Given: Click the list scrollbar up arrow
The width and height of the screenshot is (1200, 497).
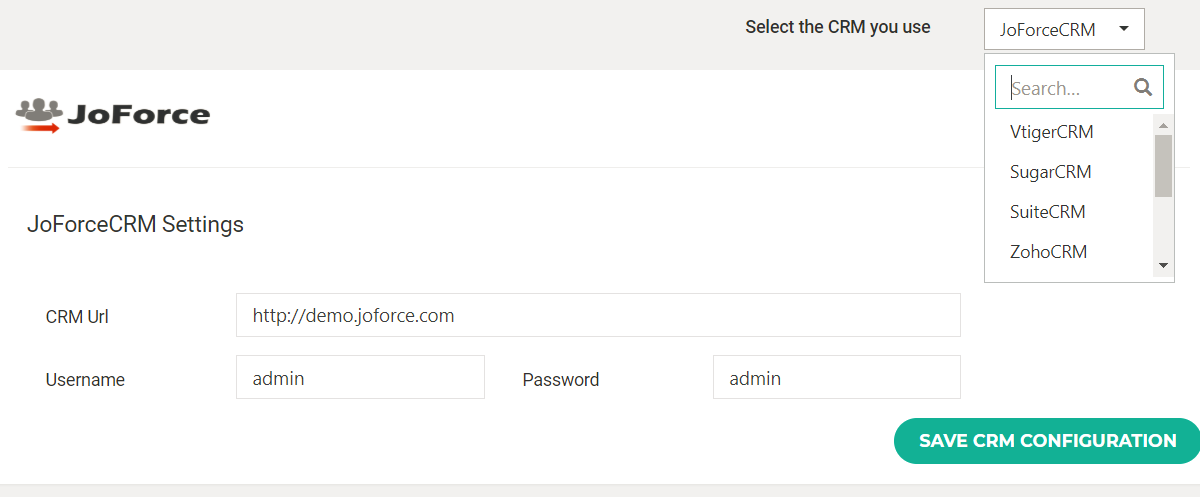Looking at the screenshot, I should 1163,125.
